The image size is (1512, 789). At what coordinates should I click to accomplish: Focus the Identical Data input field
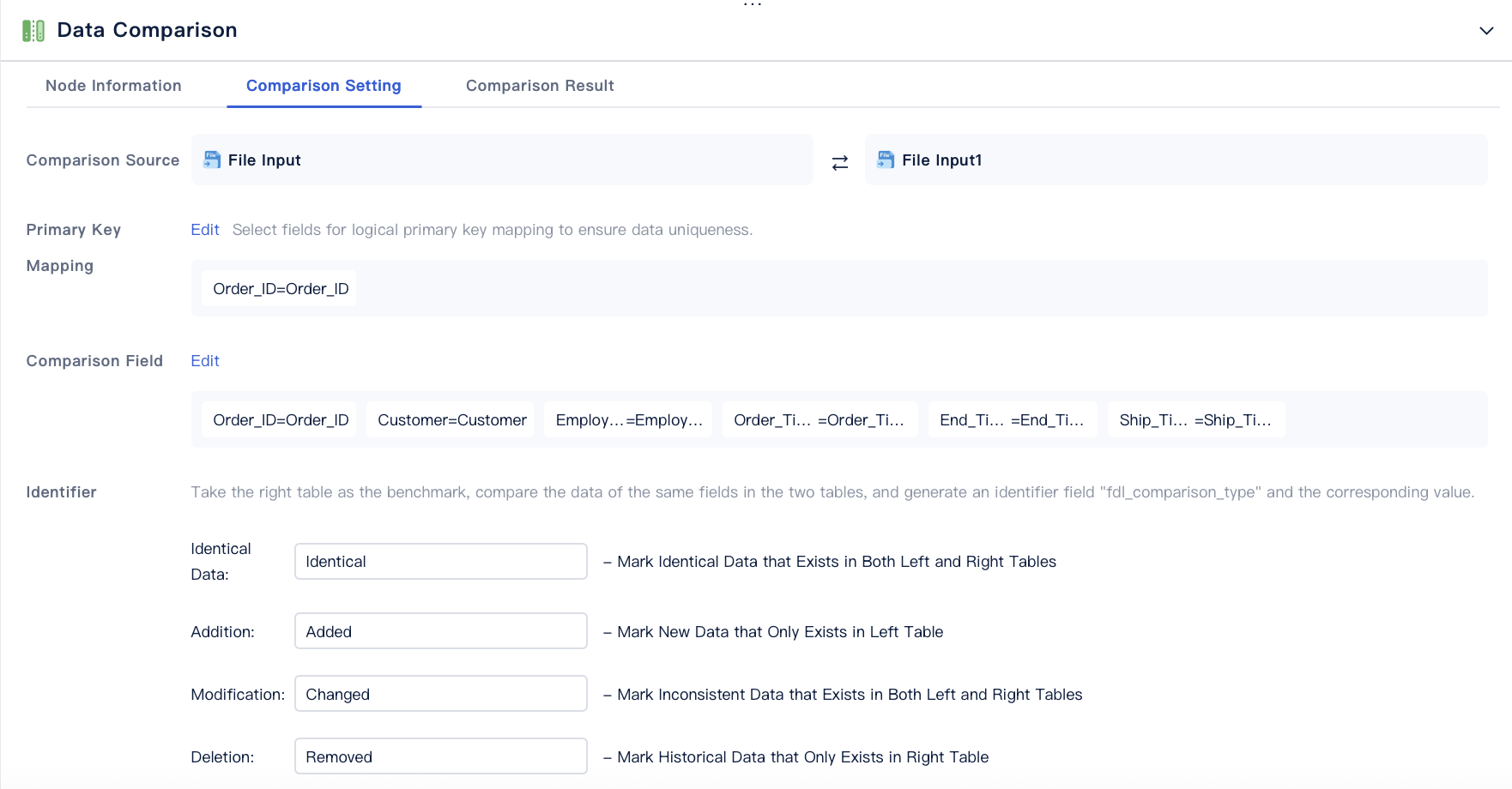[441, 562]
